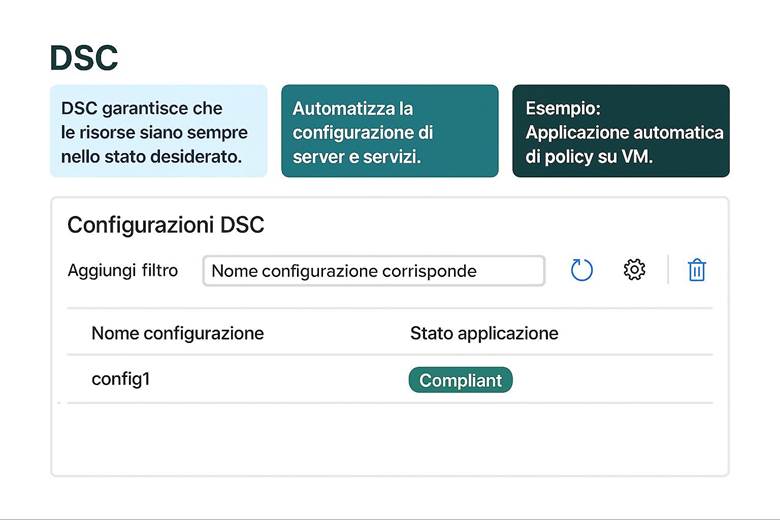Click the DSC page title
780x520 pixels.
tap(84, 58)
